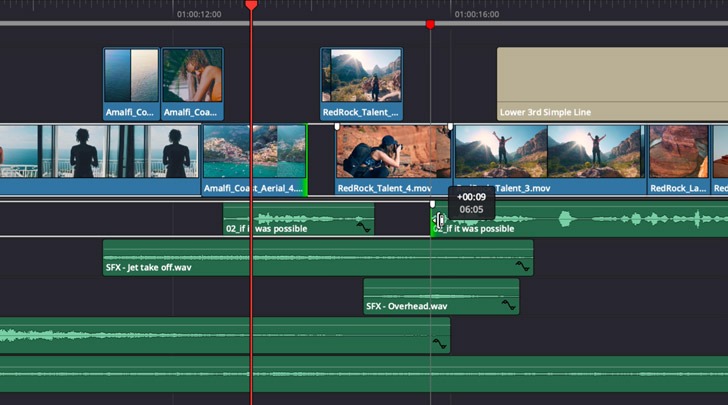
Task: Click the RedRock_Talent_3.mov clip with raised arms
Action: (x=548, y=155)
